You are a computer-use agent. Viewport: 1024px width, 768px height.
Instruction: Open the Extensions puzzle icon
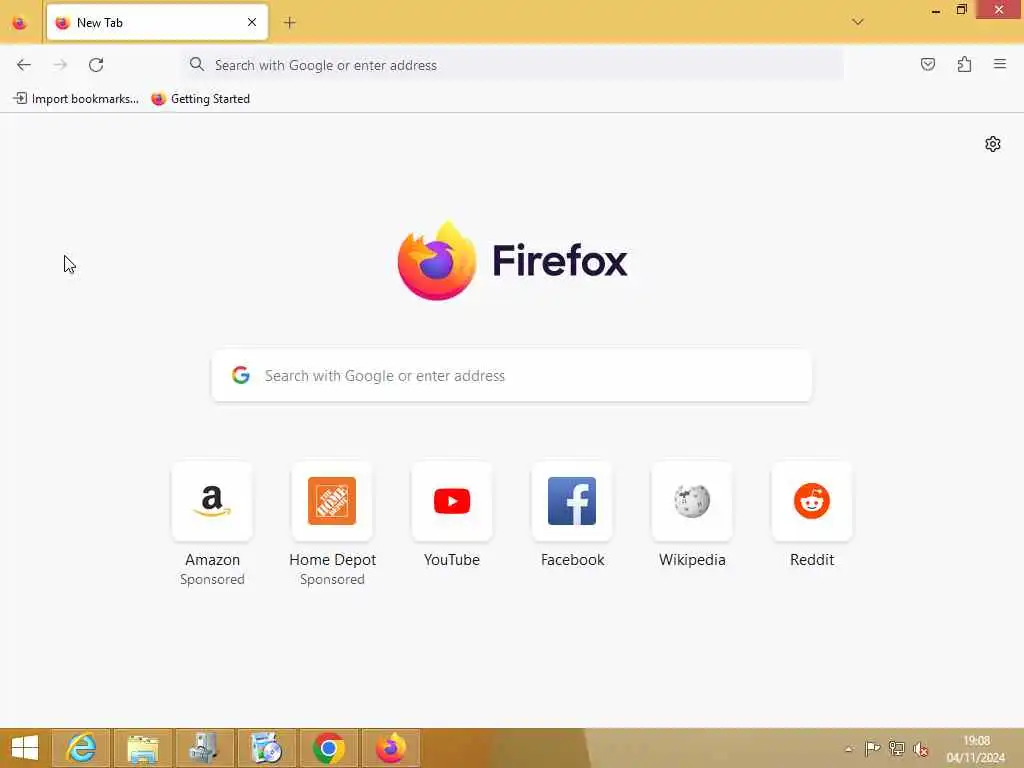(x=964, y=64)
